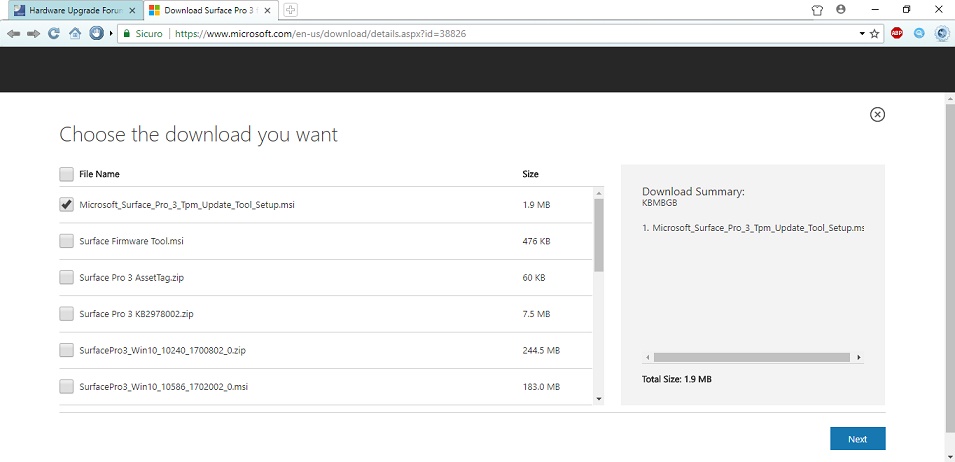Click the 476 KB size value
The height and width of the screenshot is (462, 955).
click(x=537, y=242)
